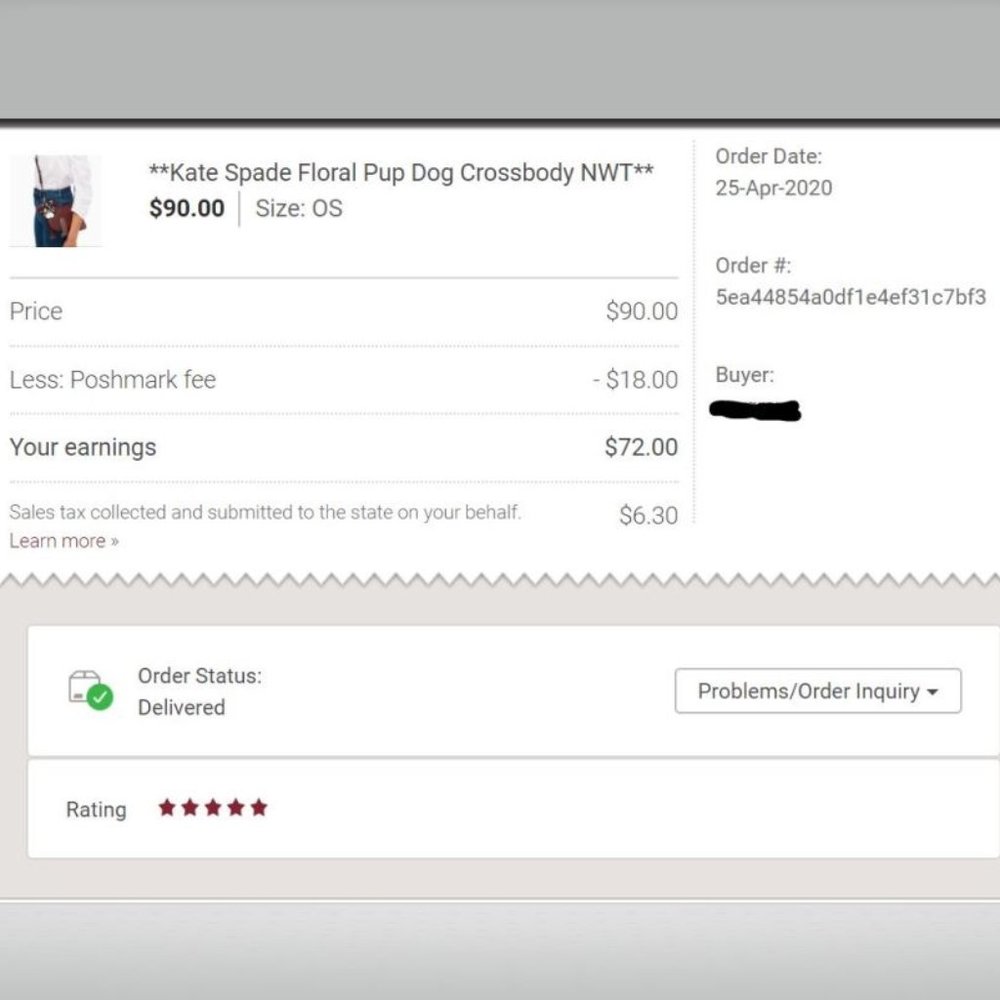Screen dimensions: 1000x1000
Task: Click the Order # label
Action: [x=753, y=265]
